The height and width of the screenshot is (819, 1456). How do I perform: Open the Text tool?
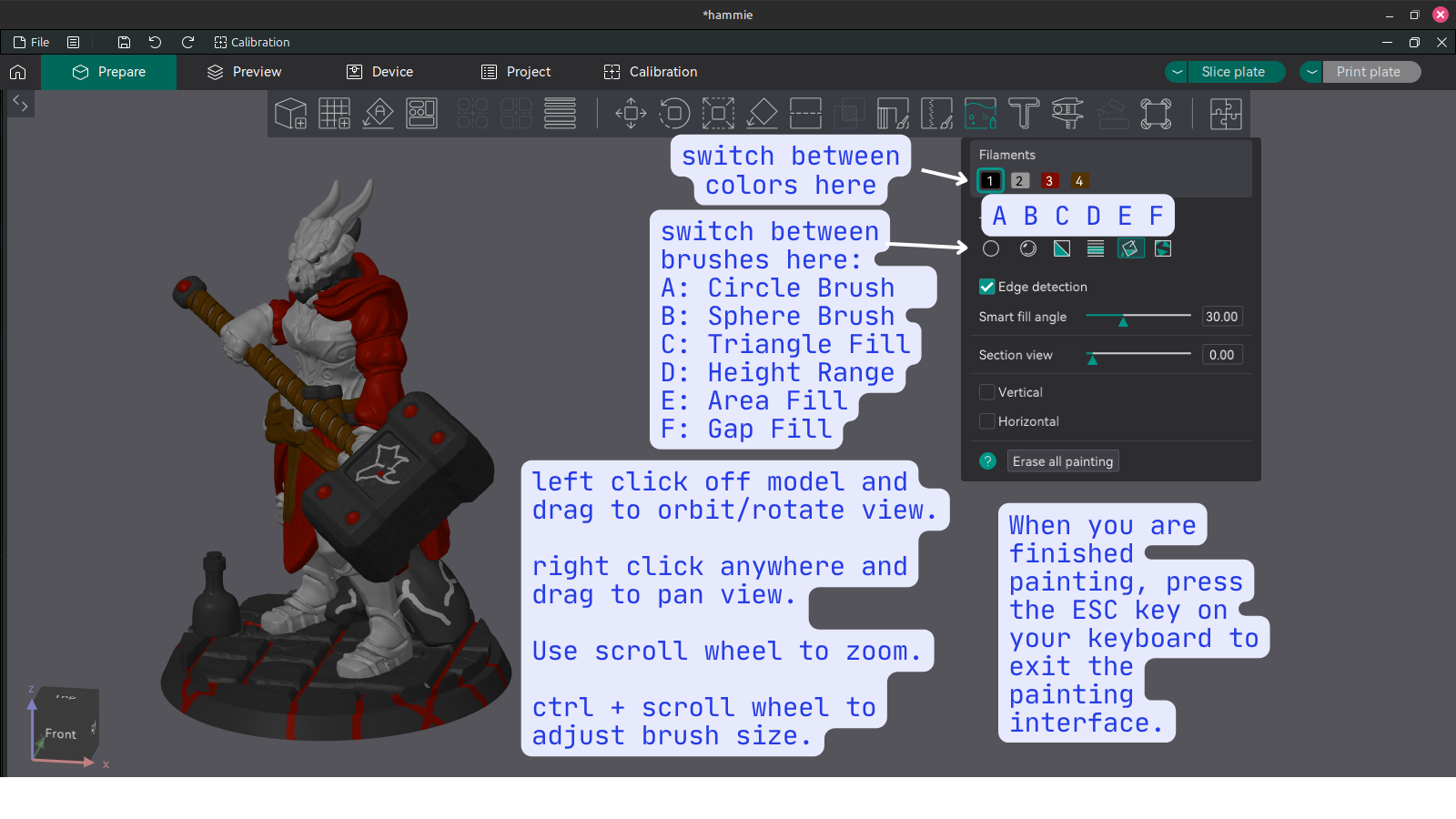pyautogui.click(x=1024, y=113)
